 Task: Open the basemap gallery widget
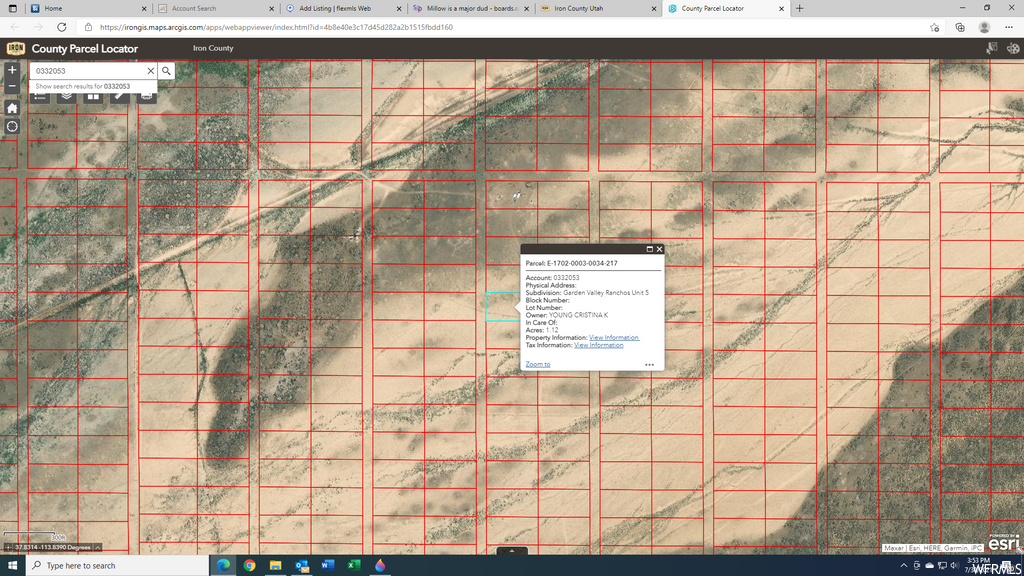tap(93, 97)
